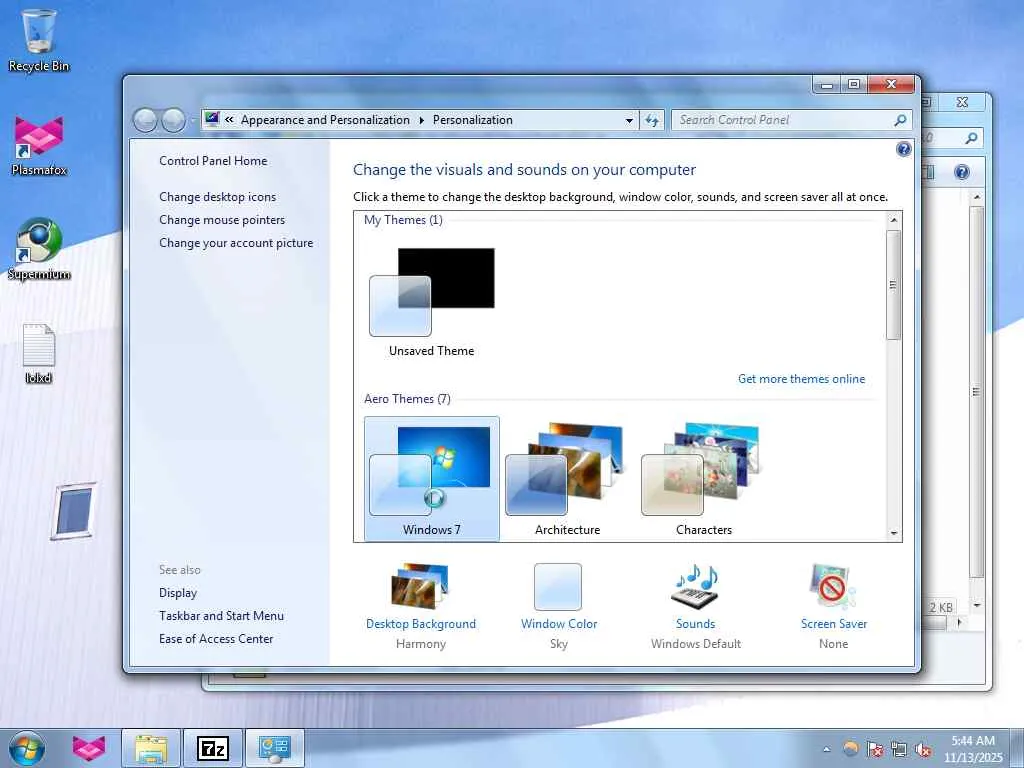The image size is (1024, 768).
Task: Click Get more themes online
Action: pos(801,379)
